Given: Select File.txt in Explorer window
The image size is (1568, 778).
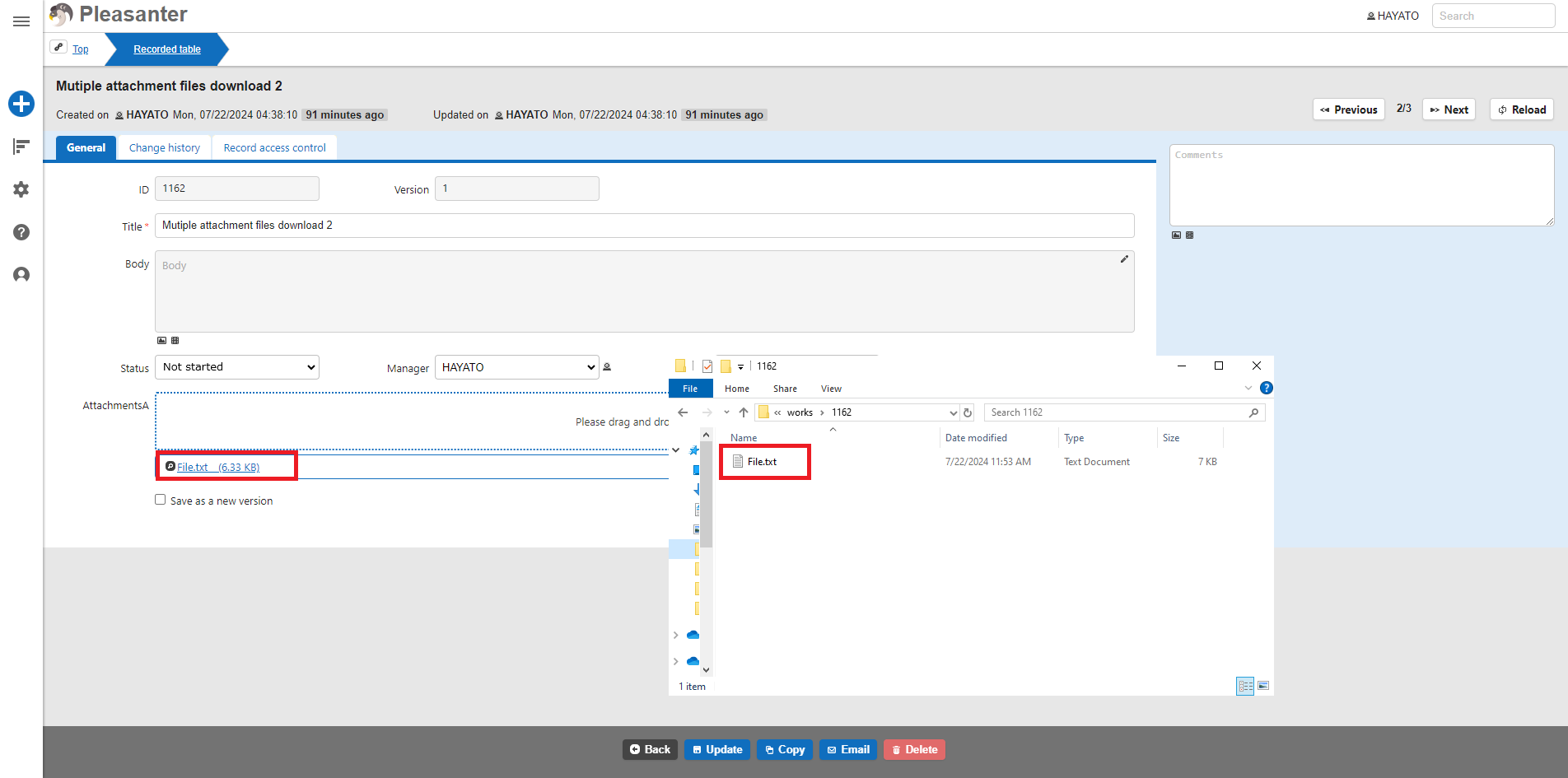Looking at the screenshot, I should (762, 462).
